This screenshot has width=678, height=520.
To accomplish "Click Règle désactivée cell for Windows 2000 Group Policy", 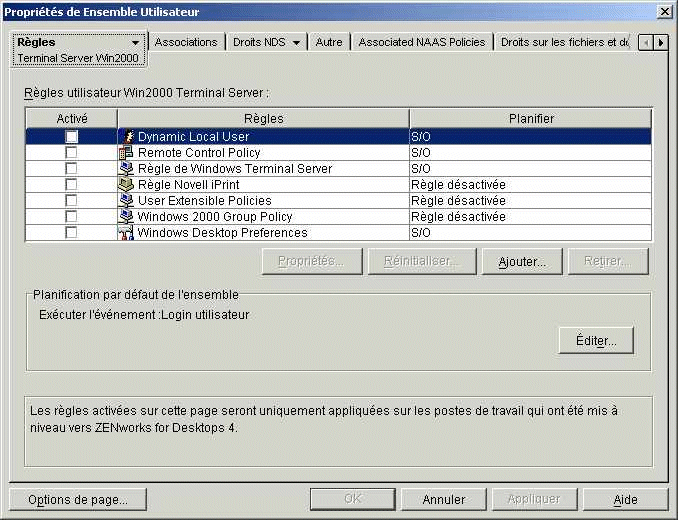I will (x=530, y=217).
